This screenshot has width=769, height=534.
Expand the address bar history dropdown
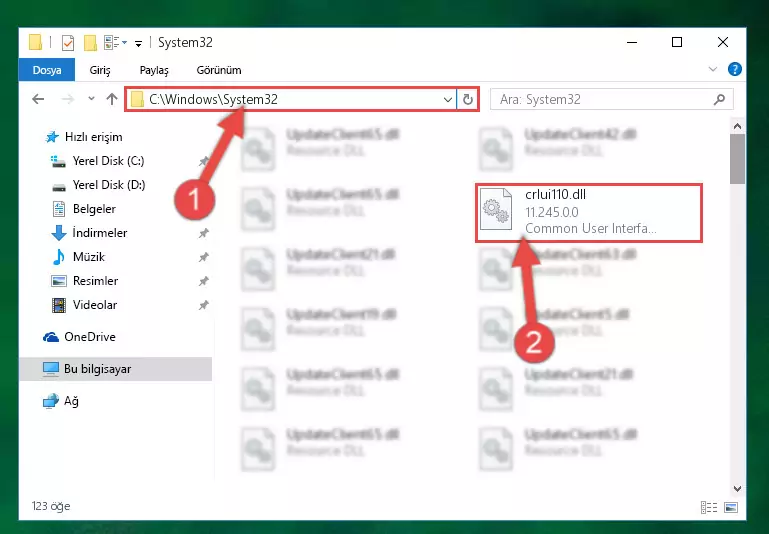(447, 100)
